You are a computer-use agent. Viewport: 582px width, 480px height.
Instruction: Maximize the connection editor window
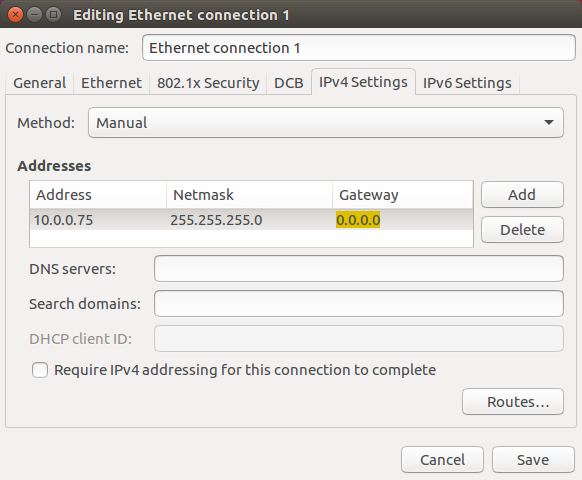click(53, 15)
